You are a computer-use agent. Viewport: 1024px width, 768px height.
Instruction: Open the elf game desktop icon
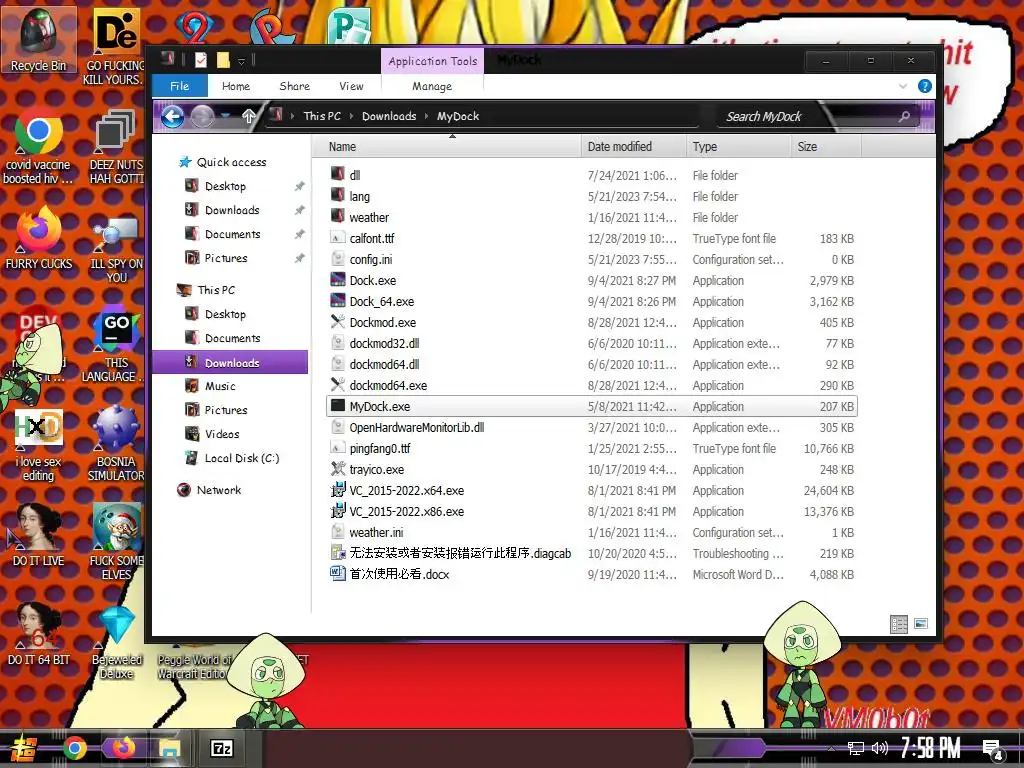[x=116, y=541]
